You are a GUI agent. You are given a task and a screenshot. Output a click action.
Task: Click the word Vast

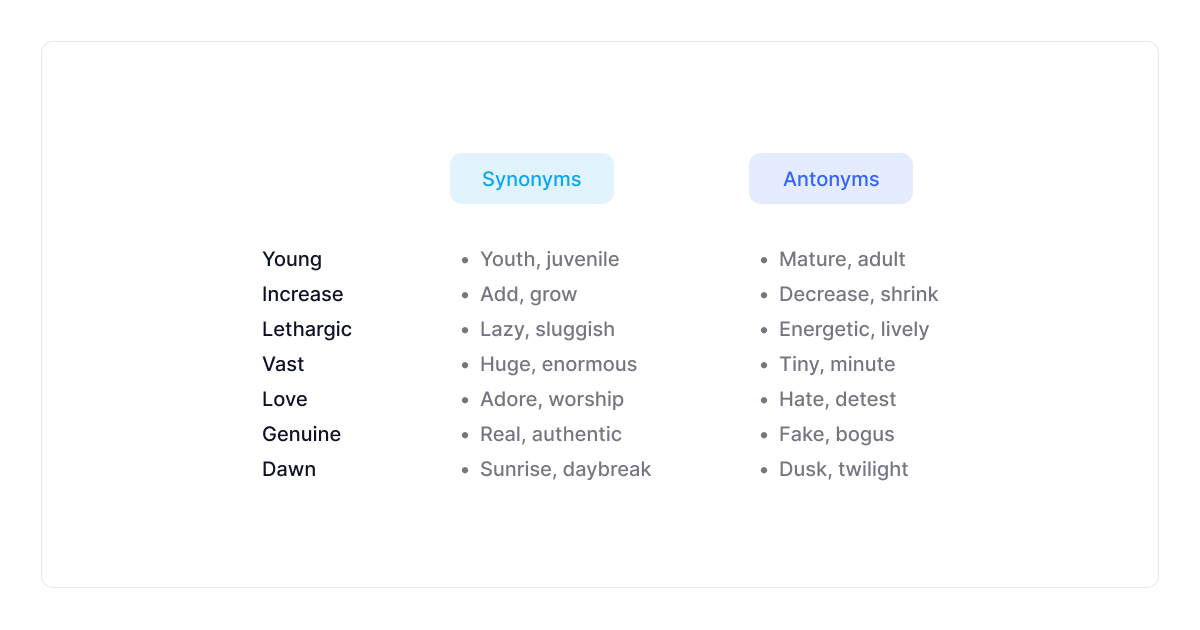[283, 364]
